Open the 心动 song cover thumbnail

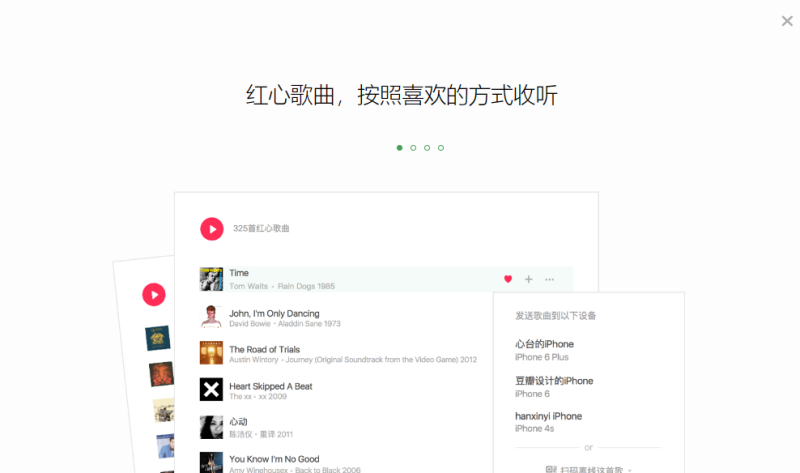click(211, 427)
